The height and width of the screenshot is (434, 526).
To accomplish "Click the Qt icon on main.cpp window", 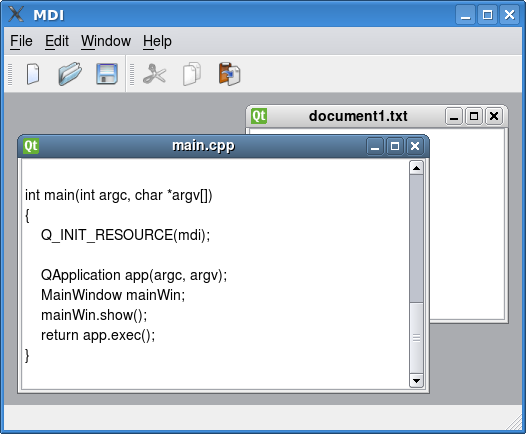I will tap(31, 146).
